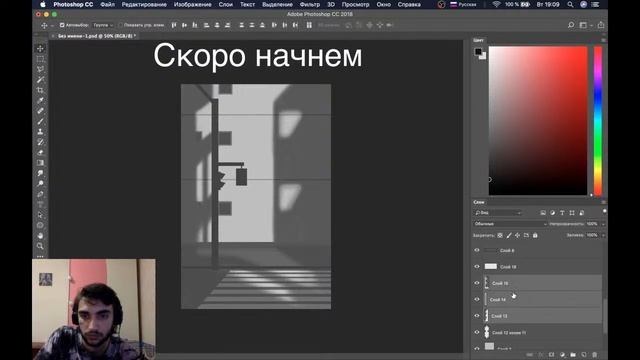Screen dimensions: 640x360
Task: Open Spotlight search in the macOS menu bar
Action: 570,4
